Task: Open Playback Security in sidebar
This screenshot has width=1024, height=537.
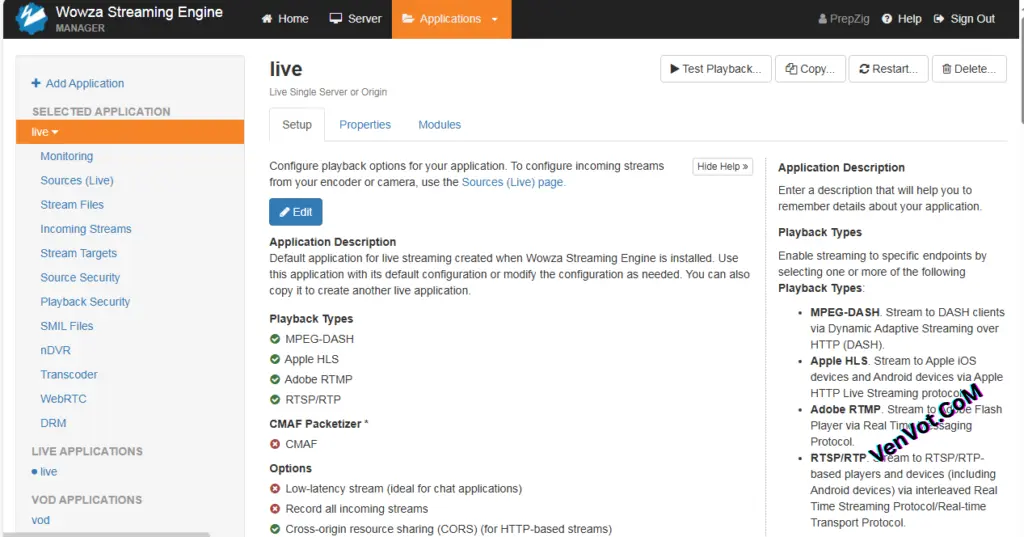Action: click(x=85, y=302)
